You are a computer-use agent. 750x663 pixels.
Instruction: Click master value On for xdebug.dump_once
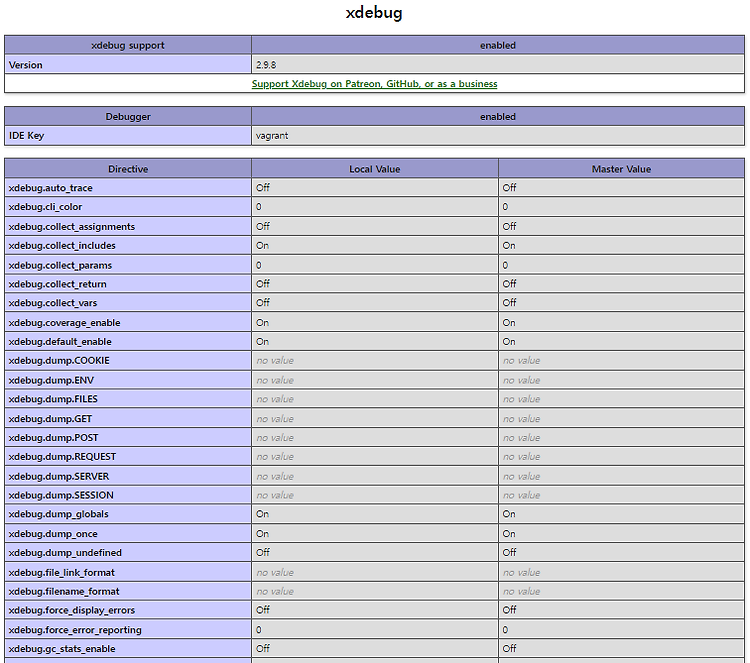click(509, 534)
